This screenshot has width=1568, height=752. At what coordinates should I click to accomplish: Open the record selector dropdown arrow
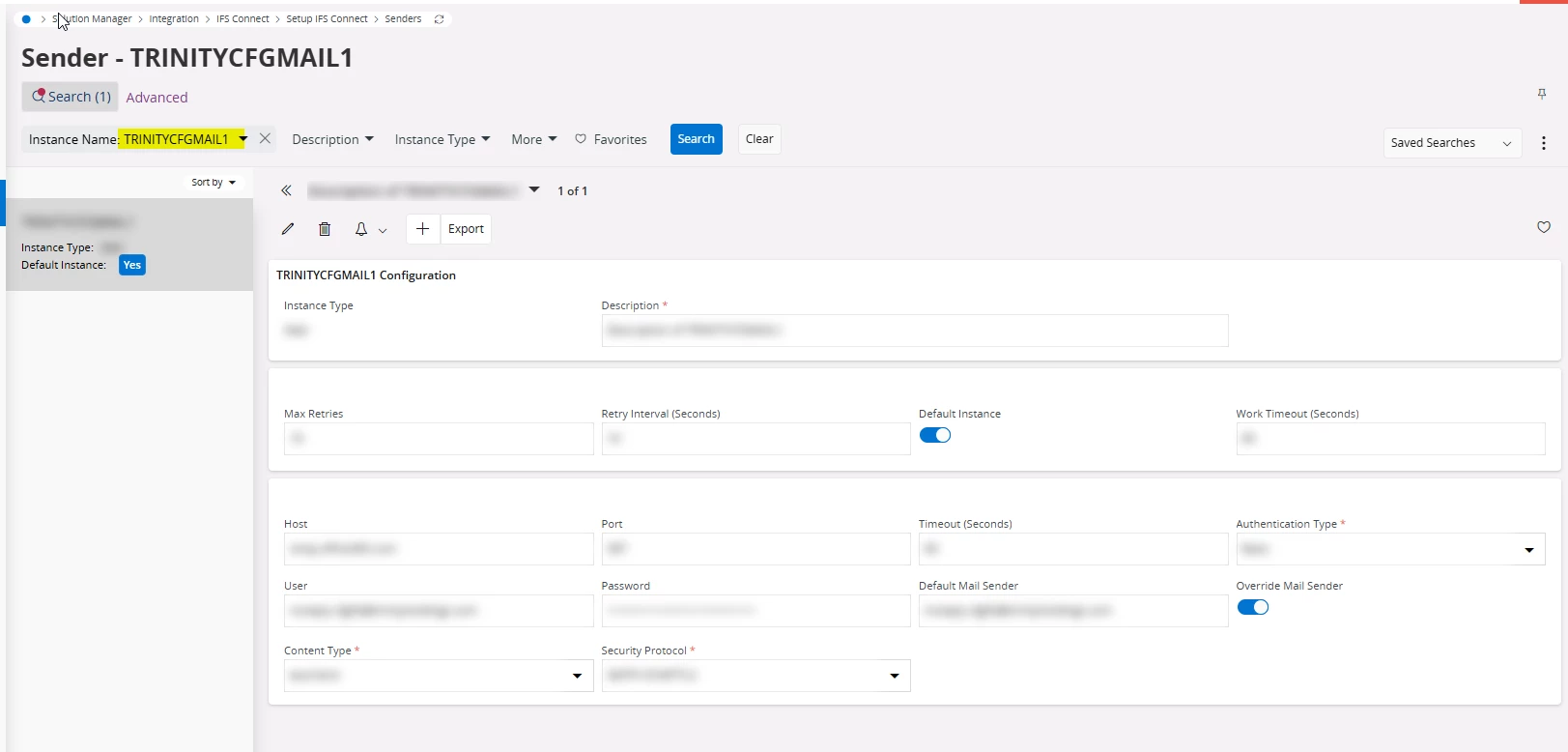[534, 189]
